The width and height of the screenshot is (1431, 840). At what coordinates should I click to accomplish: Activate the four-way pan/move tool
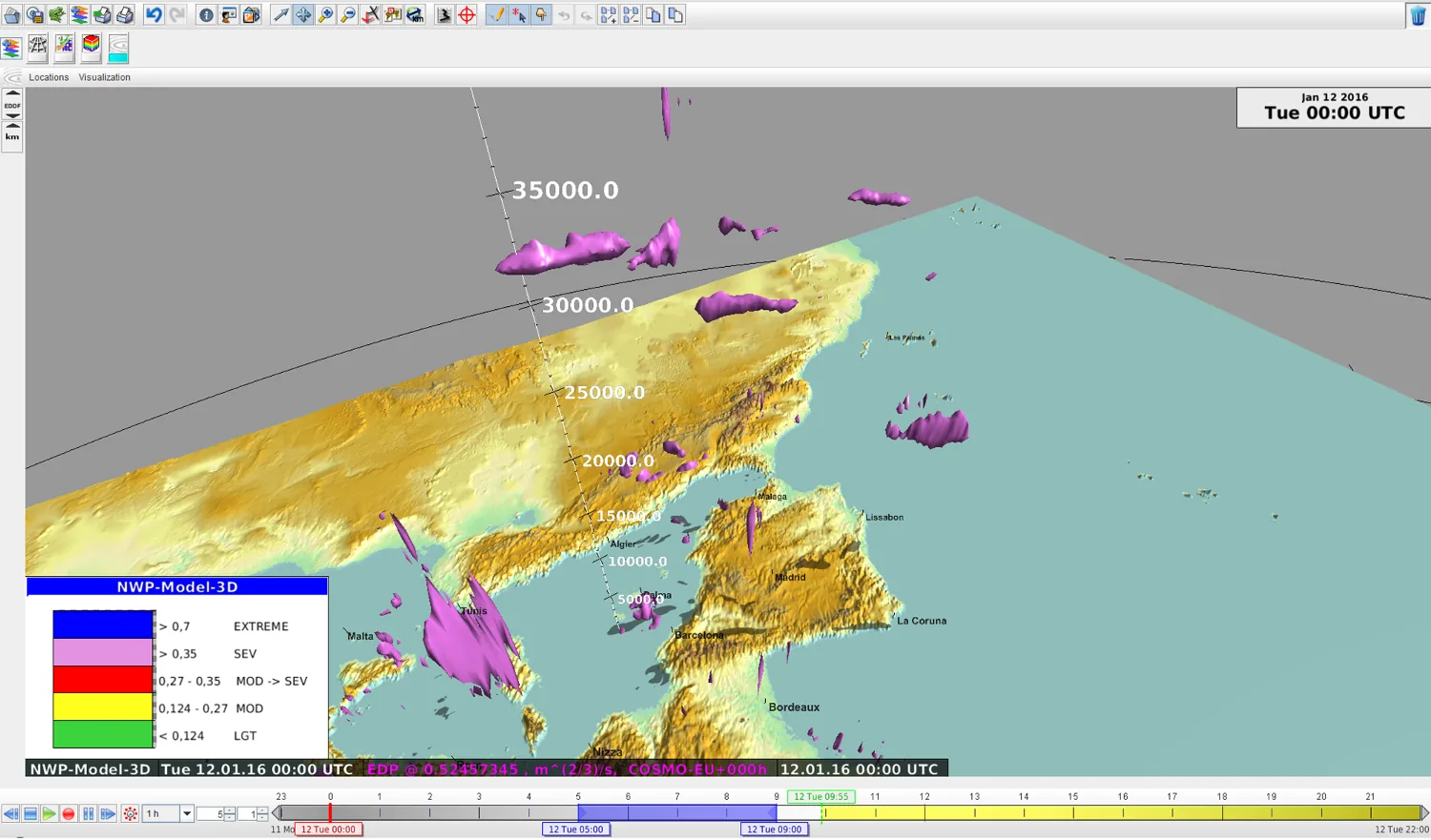point(303,15)
